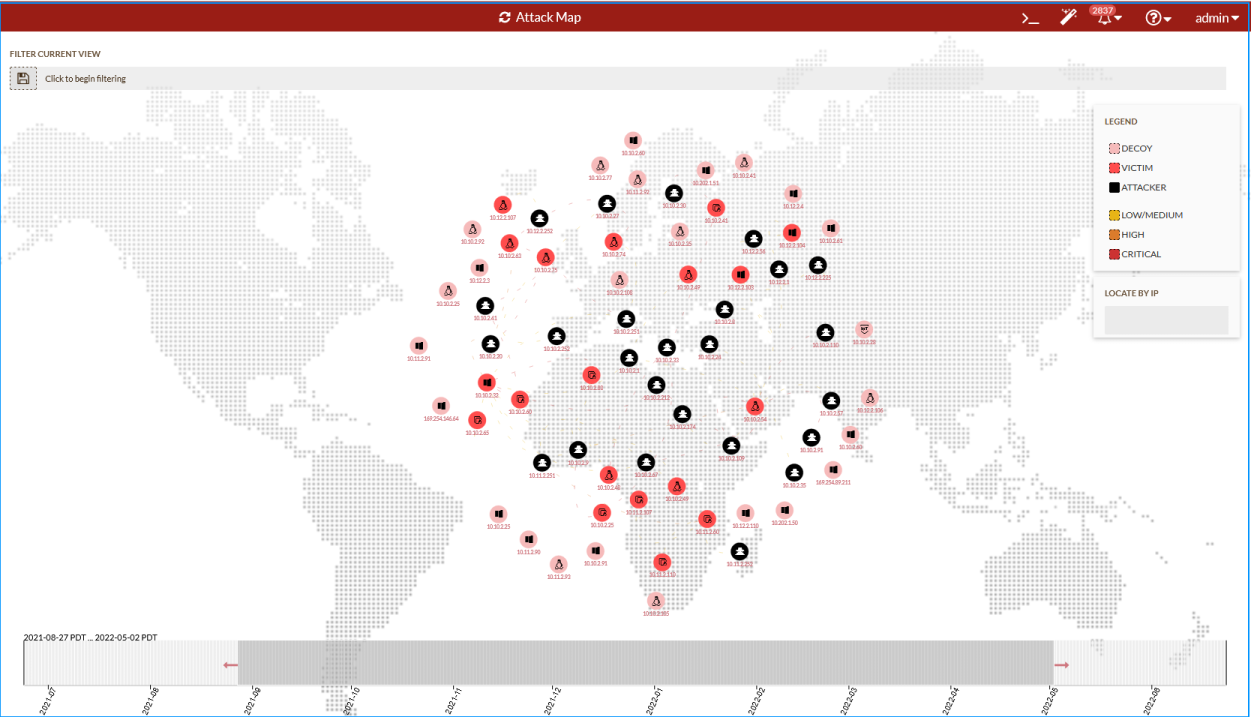This screenshot has width=1251, height=717.
Task: Click the save filter icon in filter bar
Action: (x=22, y=77)
